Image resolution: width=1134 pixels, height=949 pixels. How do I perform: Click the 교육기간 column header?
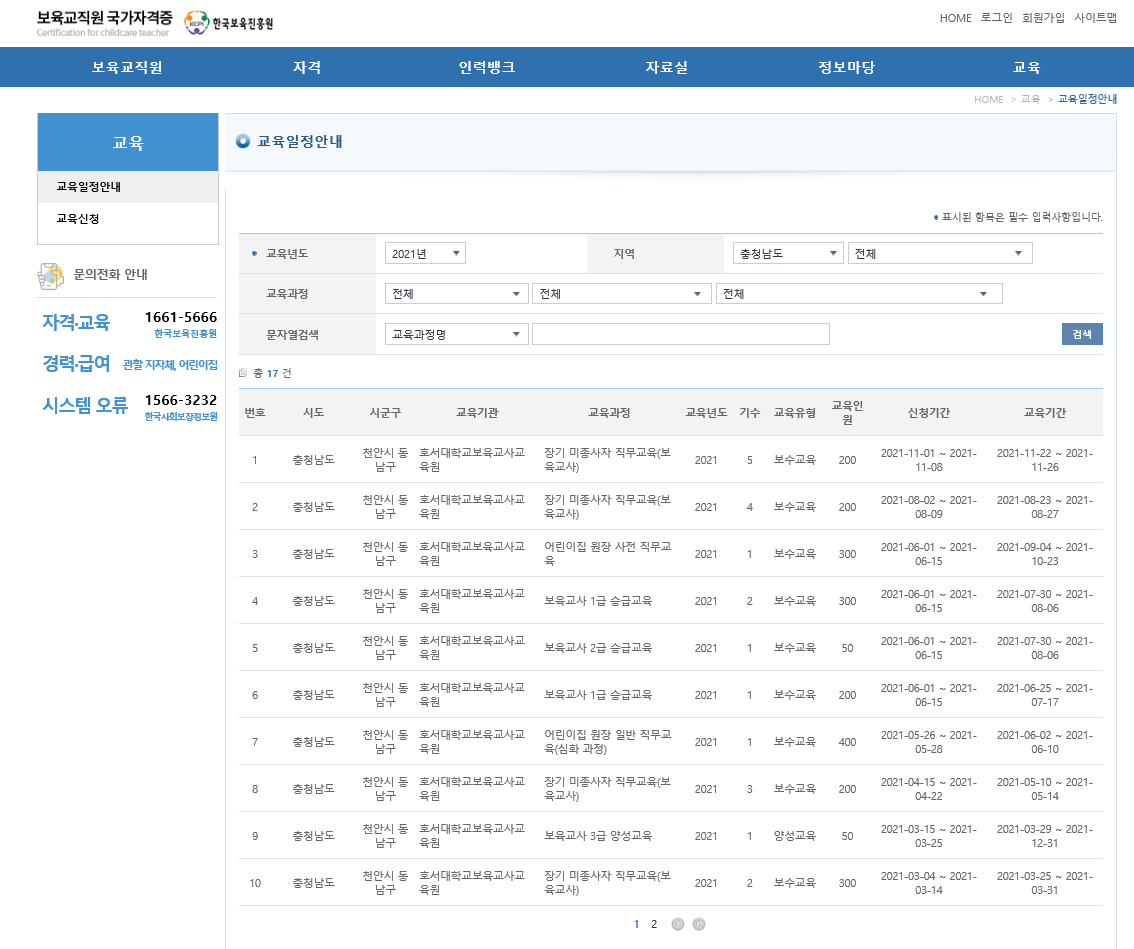(x=1044, y=412)
